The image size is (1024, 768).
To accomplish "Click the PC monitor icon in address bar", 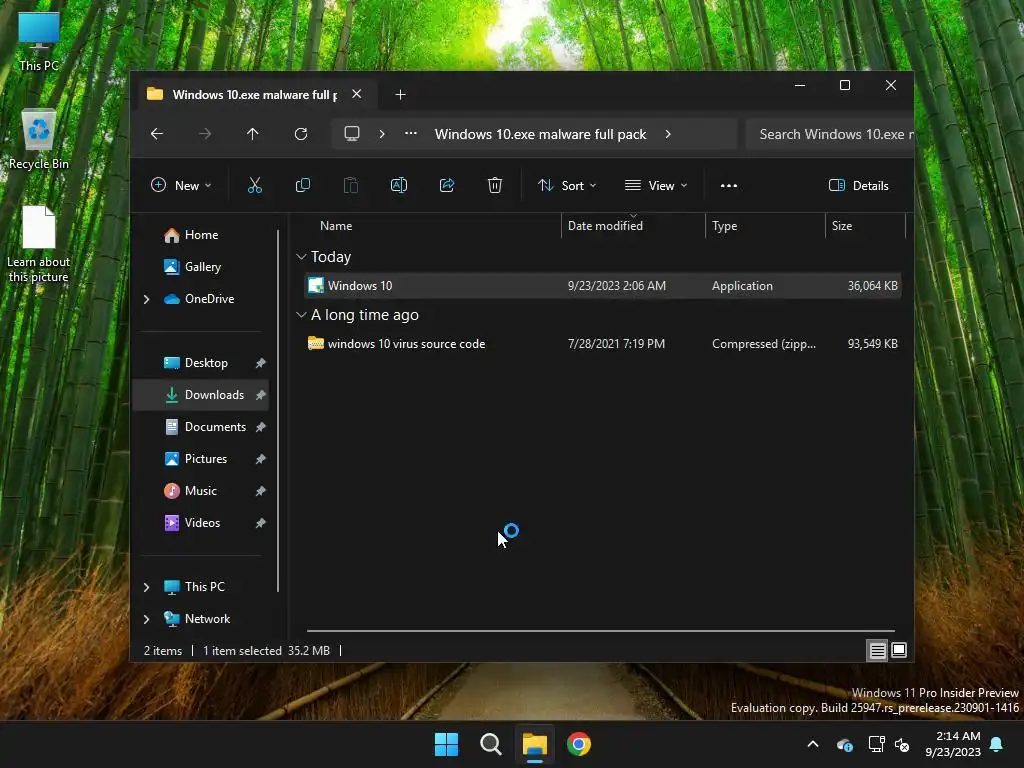I will click(352, 134).
